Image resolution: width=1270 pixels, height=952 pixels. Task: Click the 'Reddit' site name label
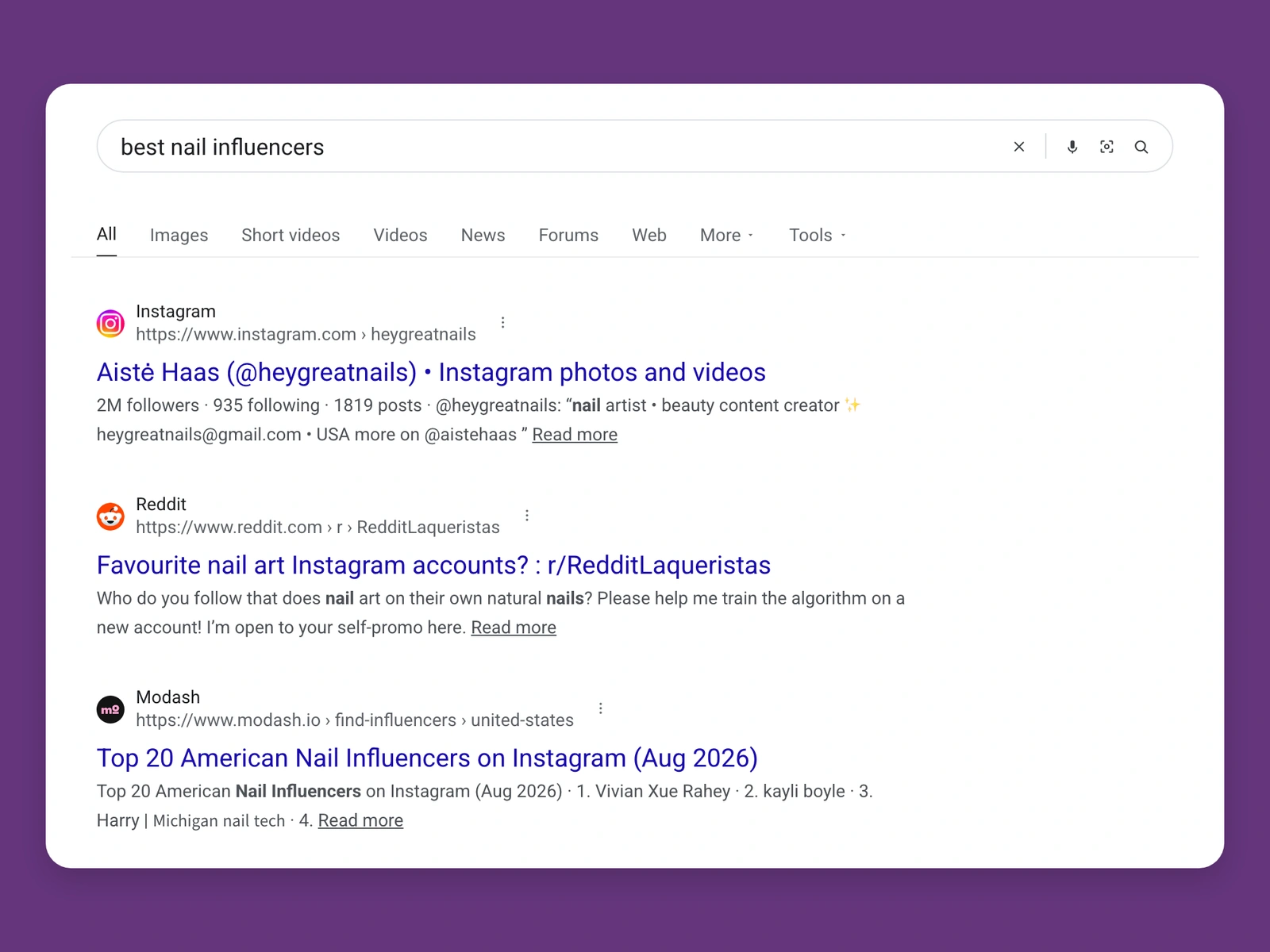(x=161, y=504)
